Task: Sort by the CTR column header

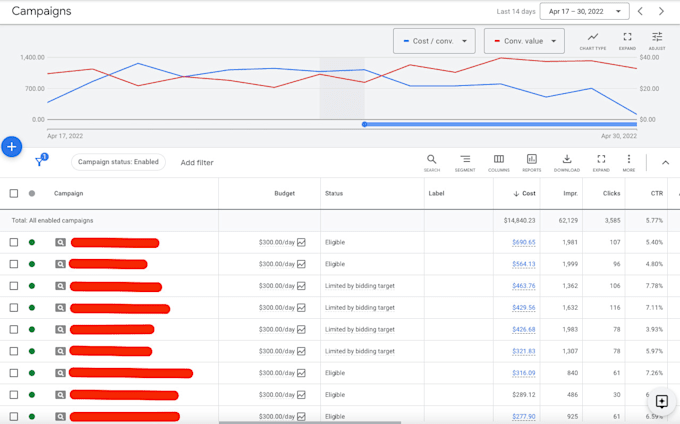Action: [x=657, y=193]
